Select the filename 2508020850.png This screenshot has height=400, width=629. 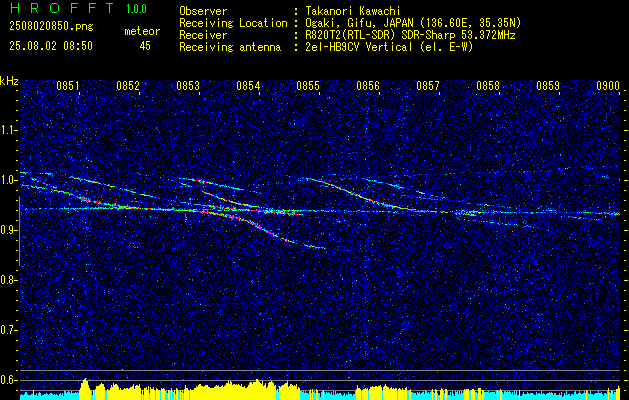51,26
